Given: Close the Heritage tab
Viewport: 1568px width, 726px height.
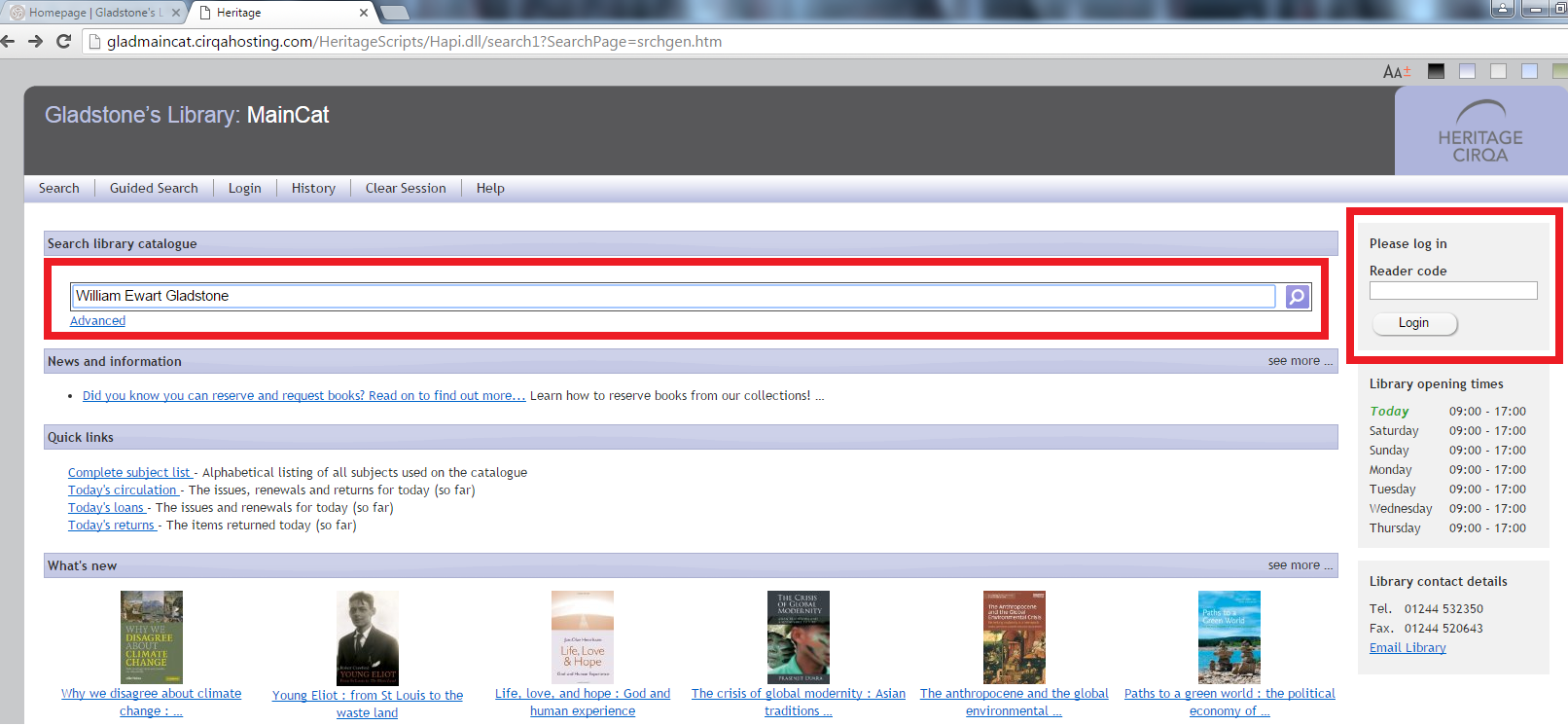Looking at the screenshot, I should (x=364, y=13).
